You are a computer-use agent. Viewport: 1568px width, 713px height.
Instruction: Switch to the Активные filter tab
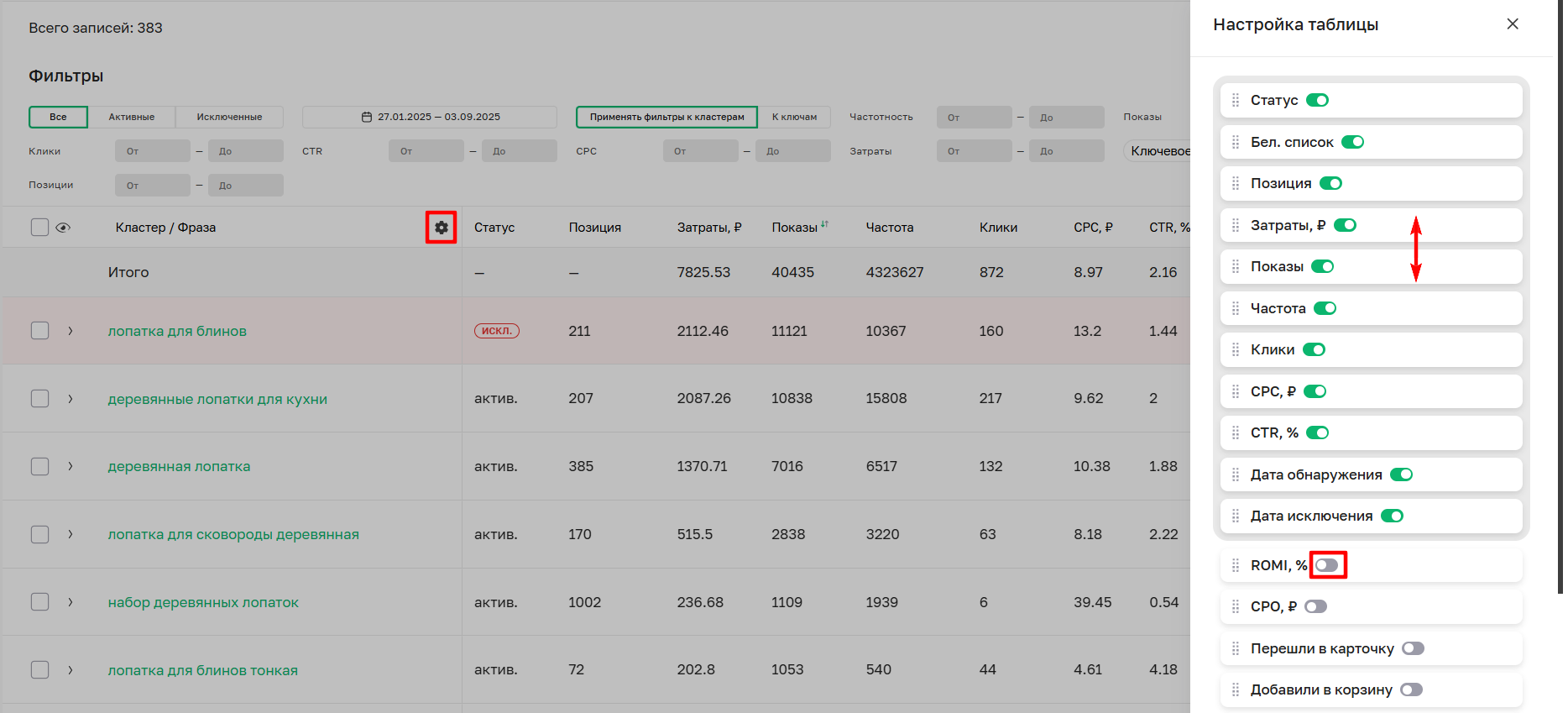(132, 117)
